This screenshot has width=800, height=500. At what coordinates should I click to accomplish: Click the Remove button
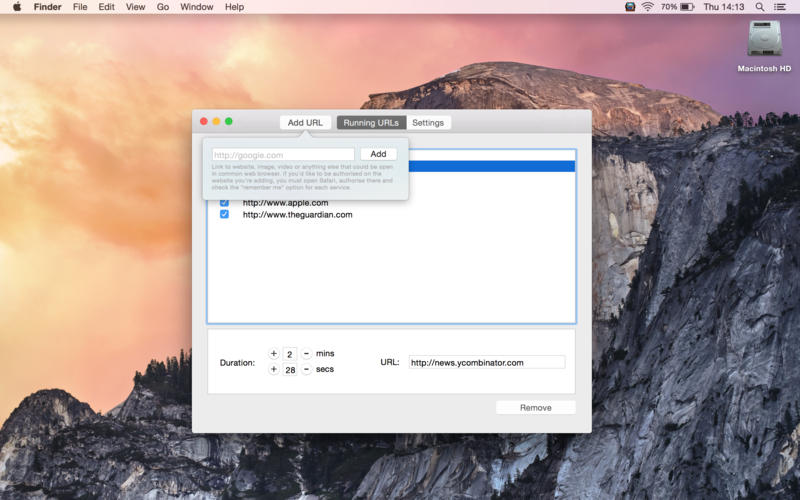[535, 408]
